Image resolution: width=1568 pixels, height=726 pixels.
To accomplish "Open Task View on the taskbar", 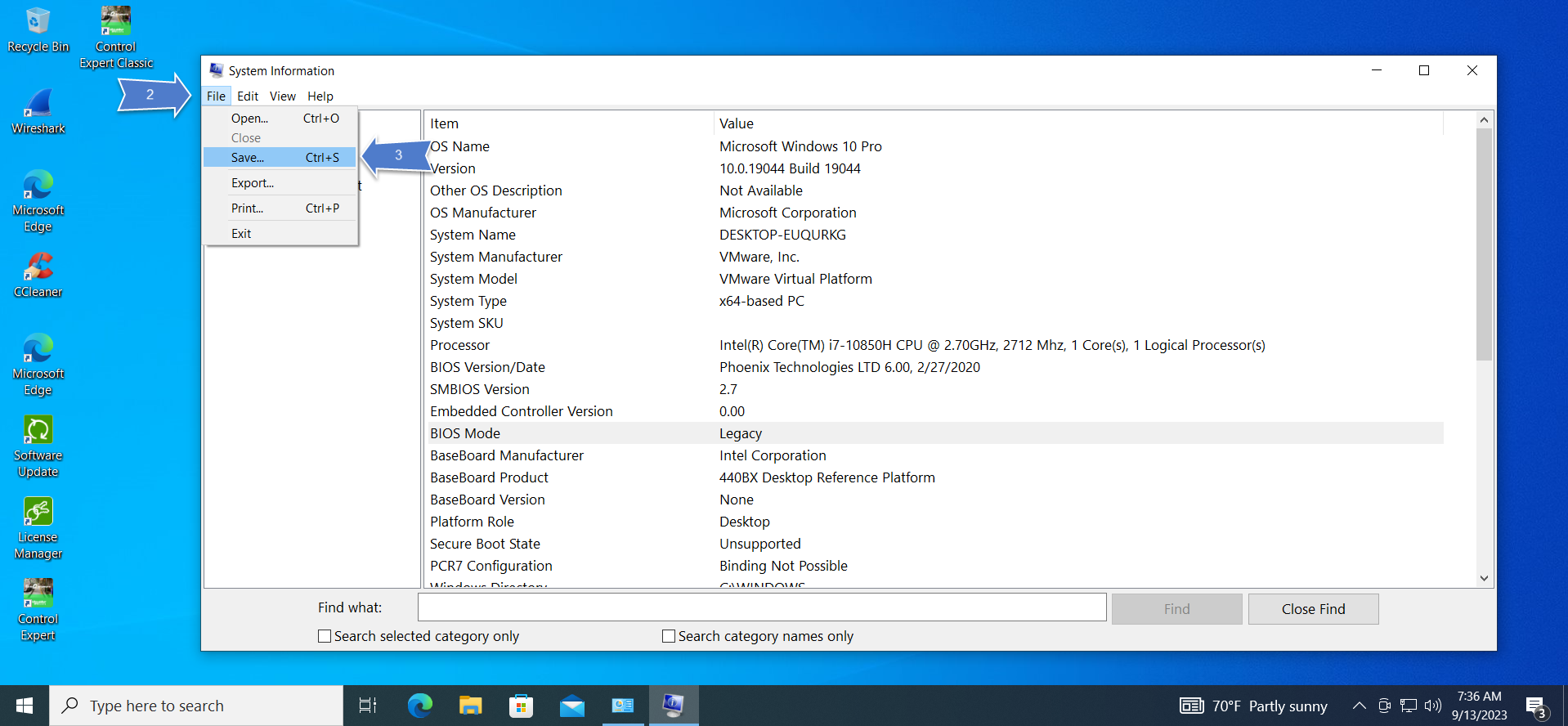I will pyautogui.click(x=368, y=706).
